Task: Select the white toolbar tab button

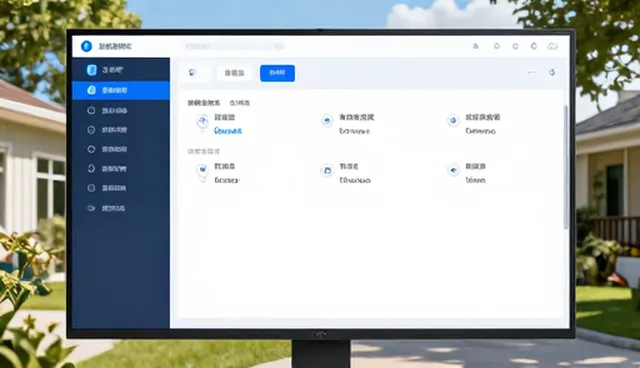Action: pos(234,73)
